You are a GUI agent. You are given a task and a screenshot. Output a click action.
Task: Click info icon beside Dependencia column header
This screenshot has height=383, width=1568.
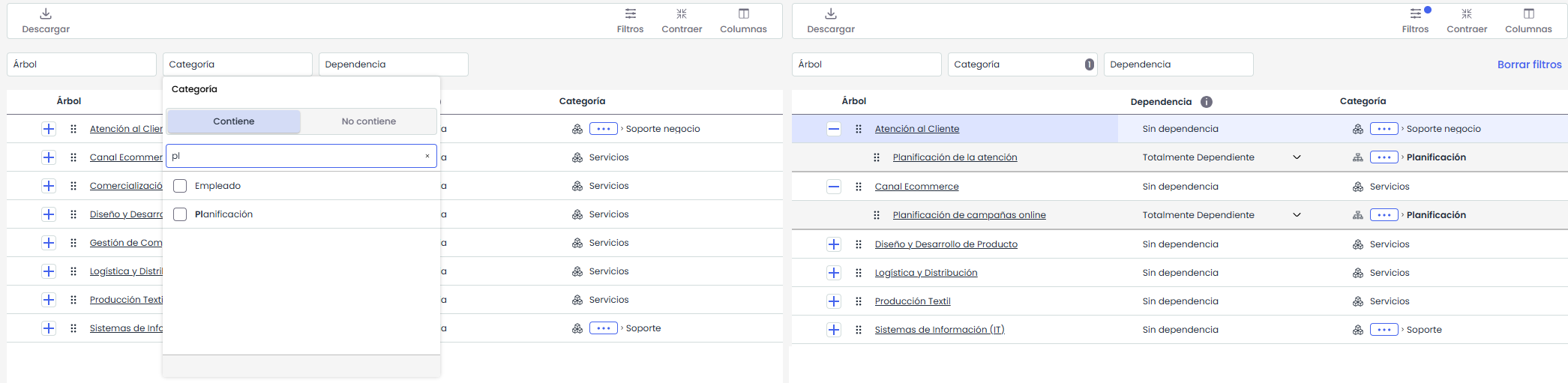click(x=1207, y=102)
